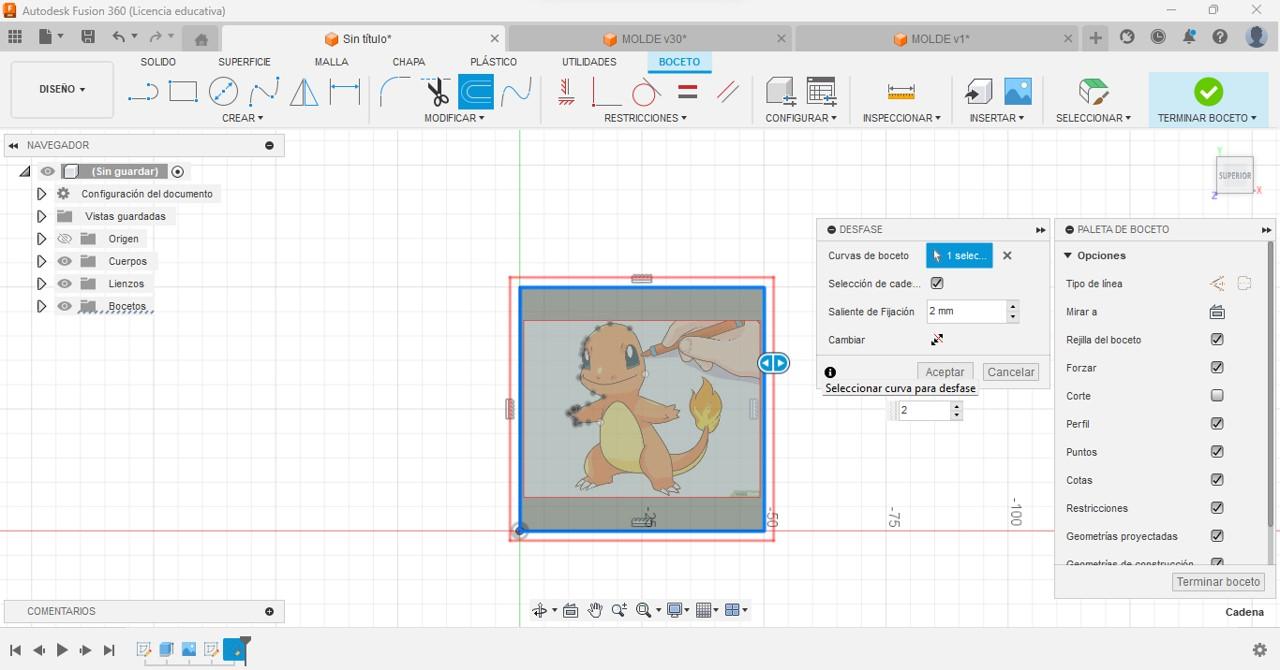Viewport: 1280px width, 670px height.
Task: Select the Fillet sketch tool
Action: pyautogui.click(x=395, y=92)
